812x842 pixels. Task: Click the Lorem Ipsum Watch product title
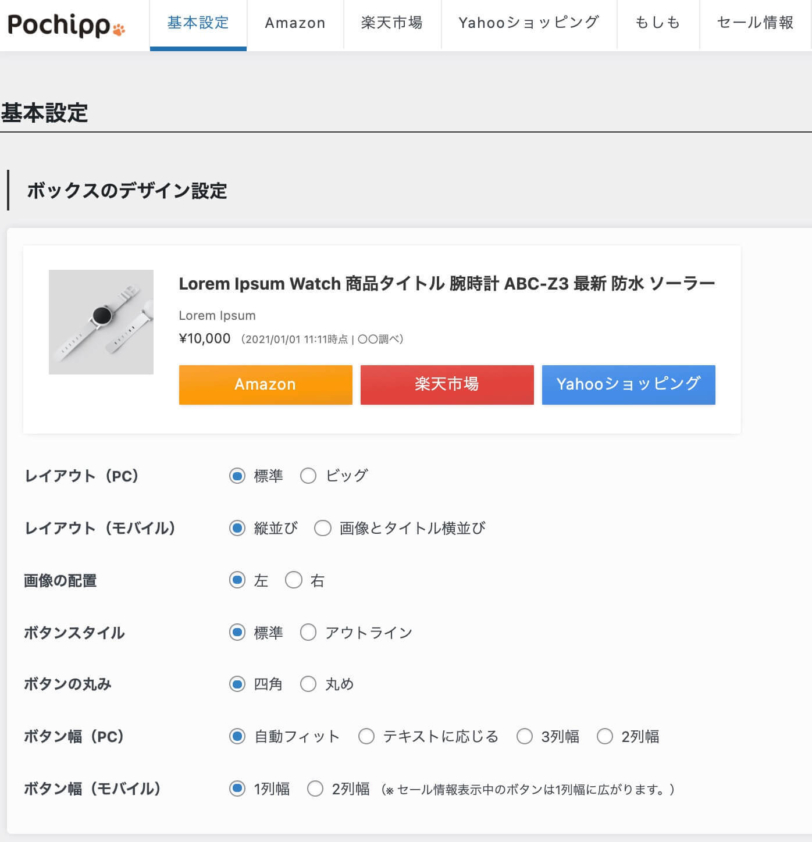click(447, 284)
